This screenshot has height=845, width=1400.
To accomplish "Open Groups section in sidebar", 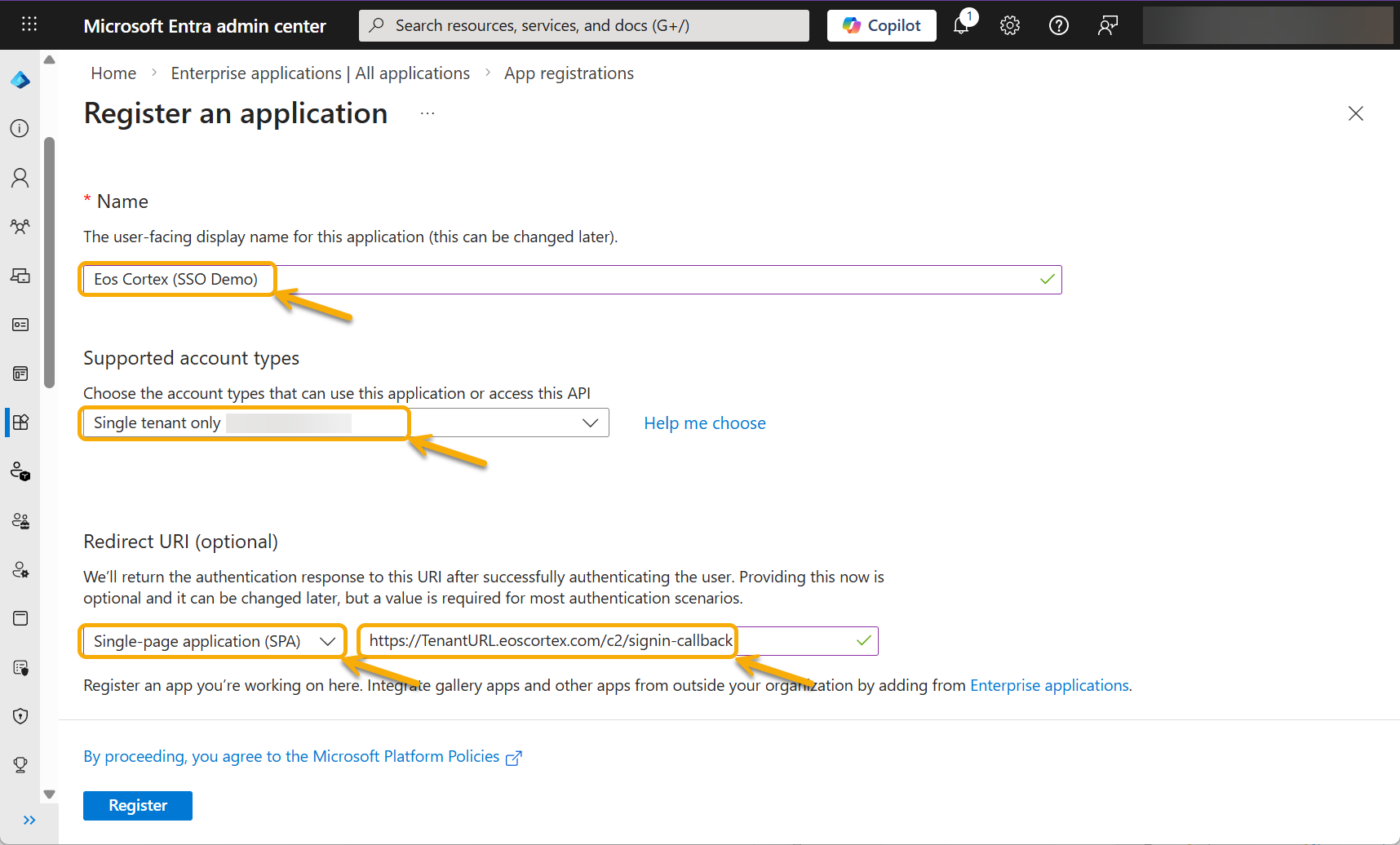I will pos(20,227).
